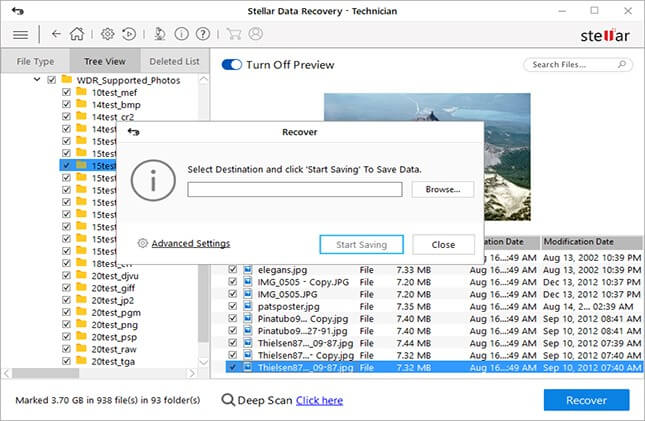Click back arrow icon in title bar
This screenshot has height=421, width=645.
tap(18, 11)
